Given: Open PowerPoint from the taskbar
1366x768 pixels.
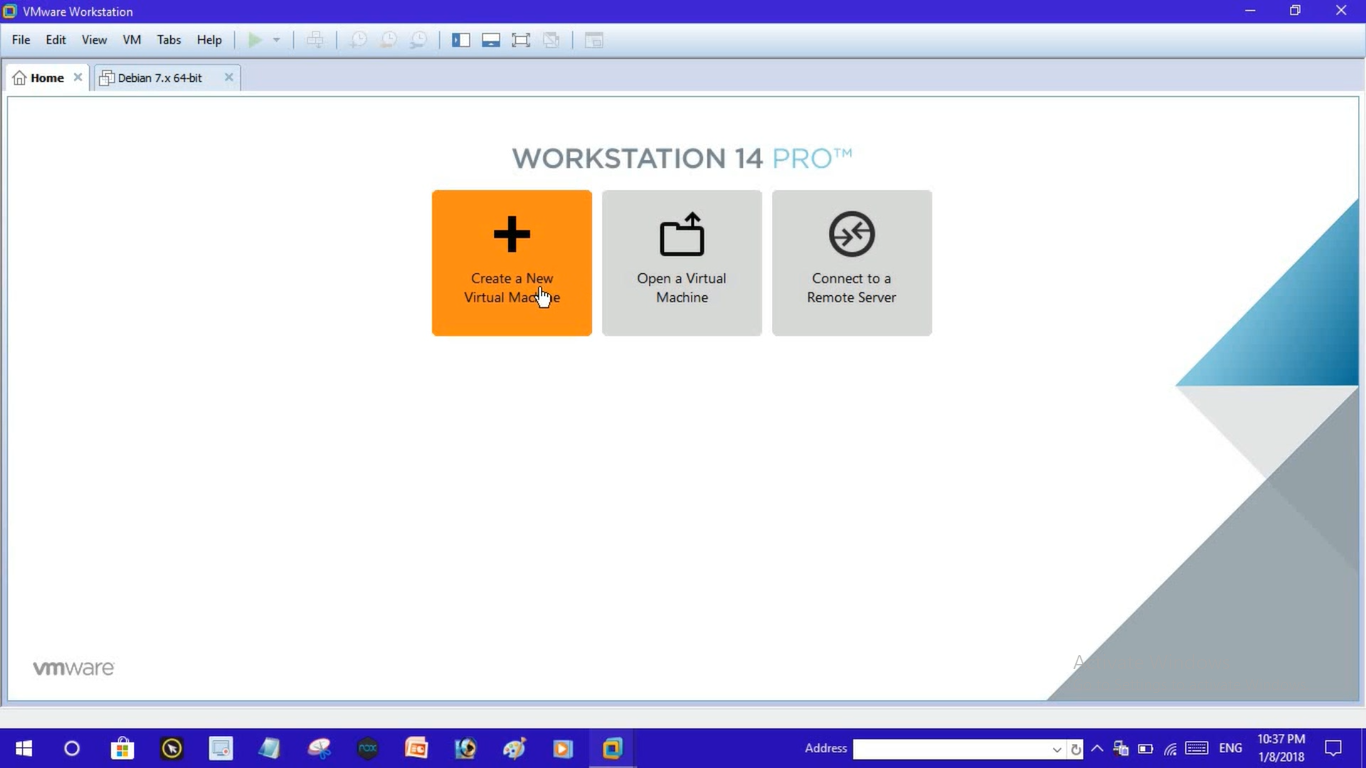Looking at the screenshot, I should [x=416, y=748].
